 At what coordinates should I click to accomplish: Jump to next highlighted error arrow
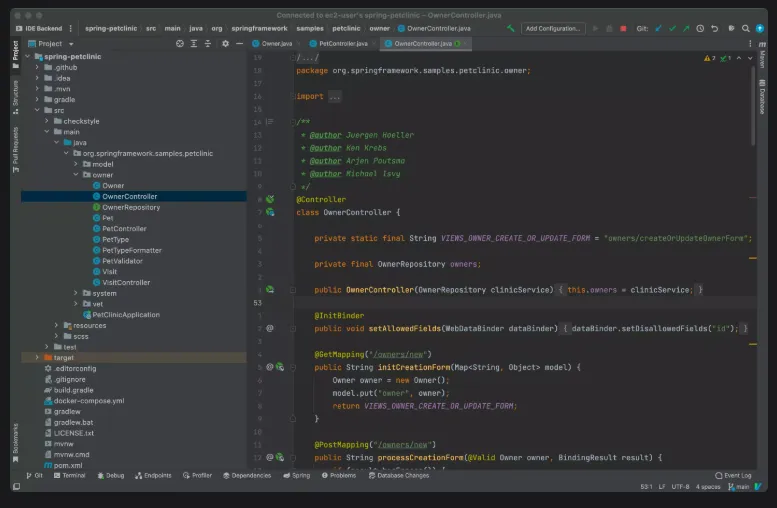click(750, 58)
